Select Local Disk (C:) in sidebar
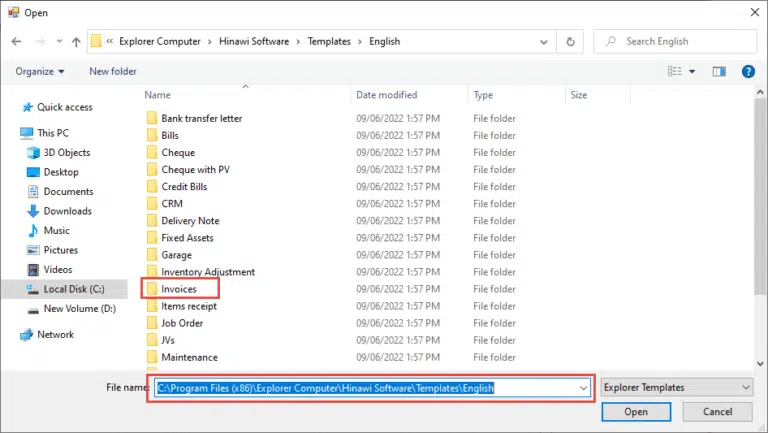The height and width of the screenshot is (433, 768). [x=66, y=289]
